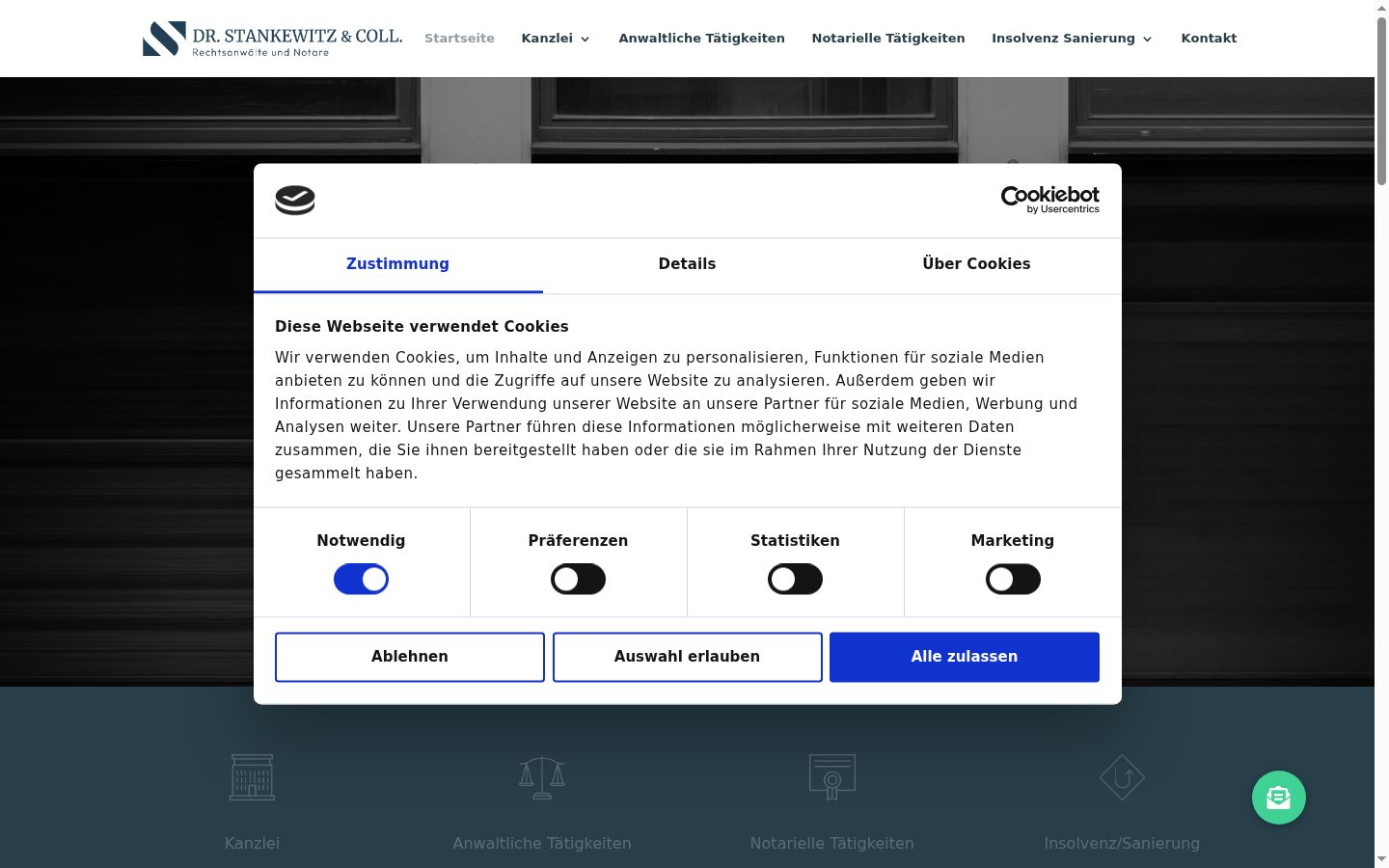Enable the Marketing cookie switch
This screenshot has height=868, width=1389.
tap(1013, 579)
